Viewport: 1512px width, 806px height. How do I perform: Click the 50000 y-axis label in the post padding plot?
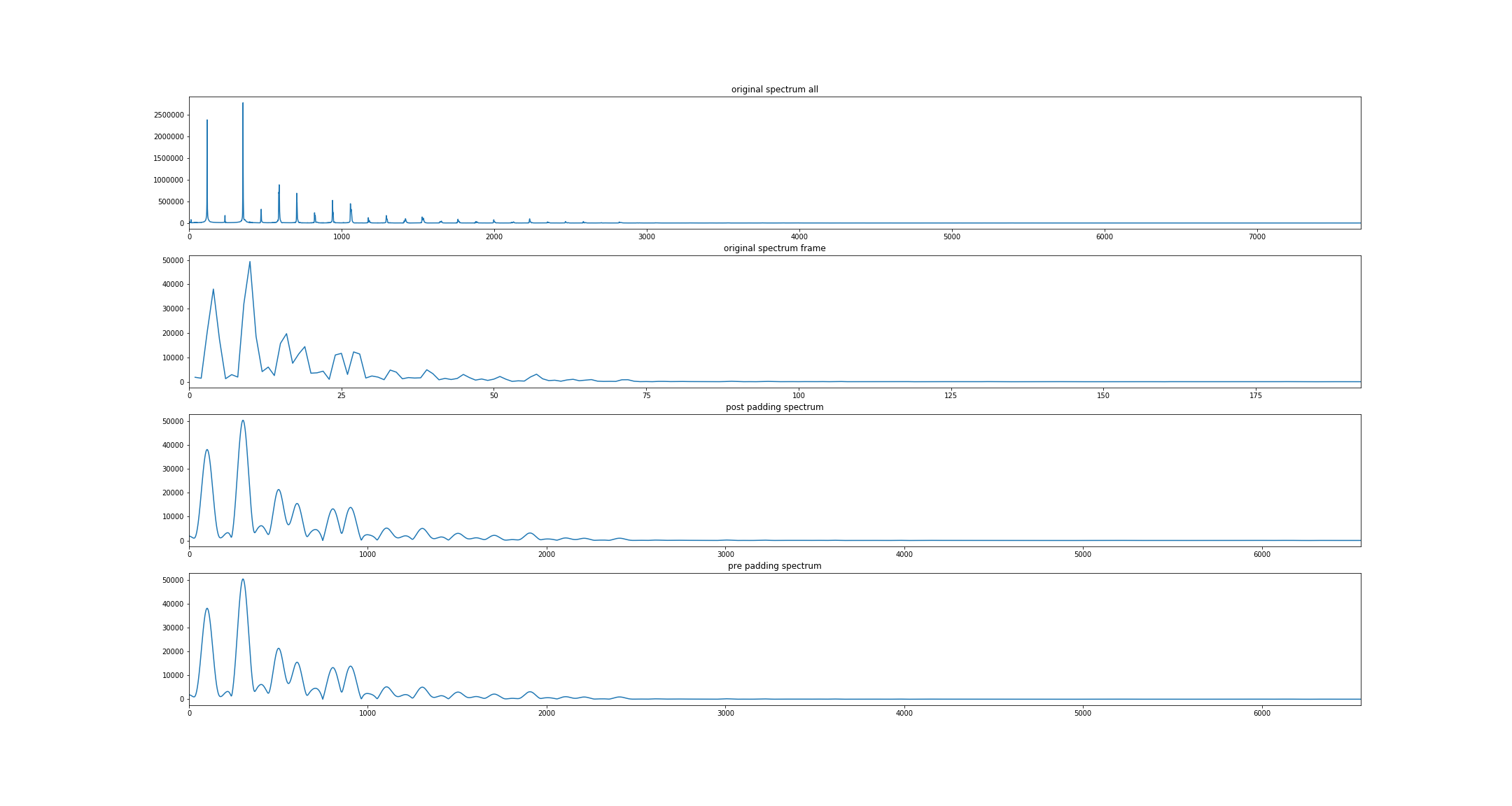click(x=172, y=421)
